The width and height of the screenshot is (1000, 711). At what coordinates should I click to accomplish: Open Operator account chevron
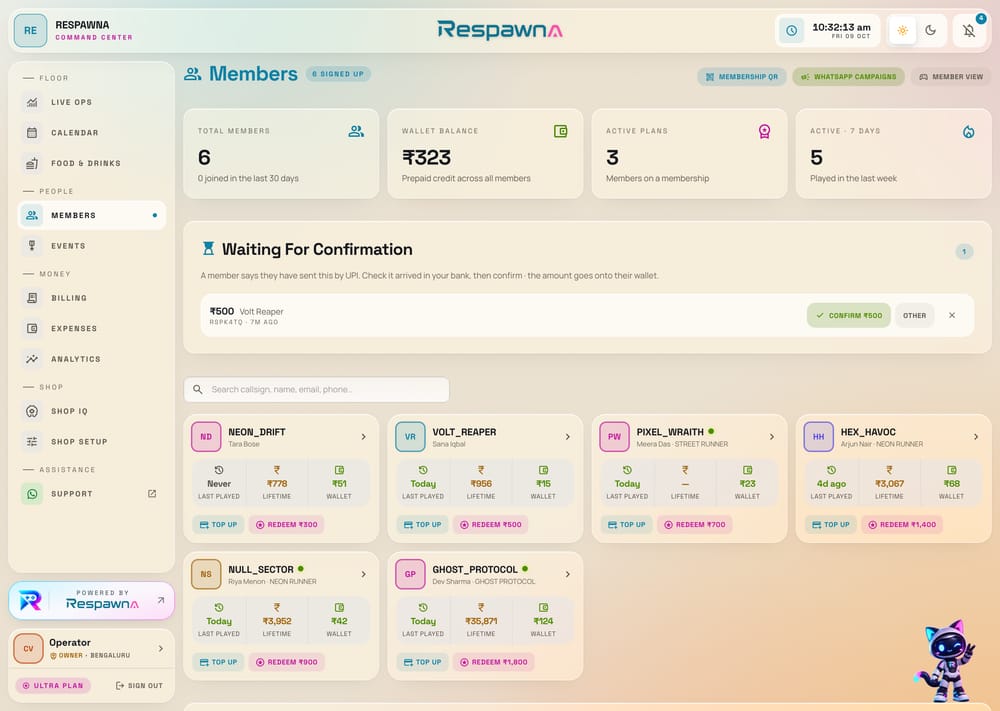(161, 649)
